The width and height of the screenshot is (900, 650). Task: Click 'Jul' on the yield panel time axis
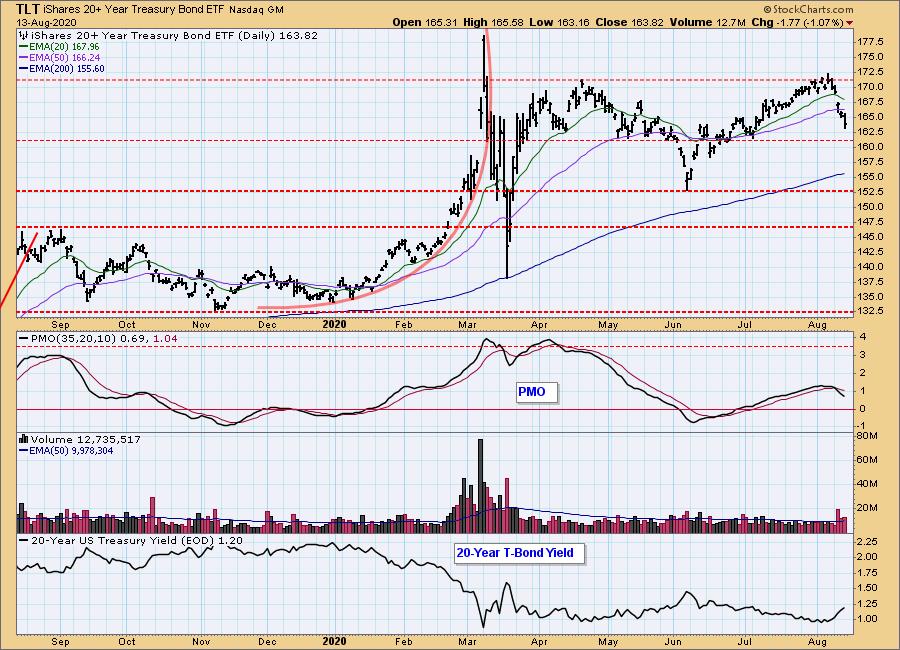point(744,641)
